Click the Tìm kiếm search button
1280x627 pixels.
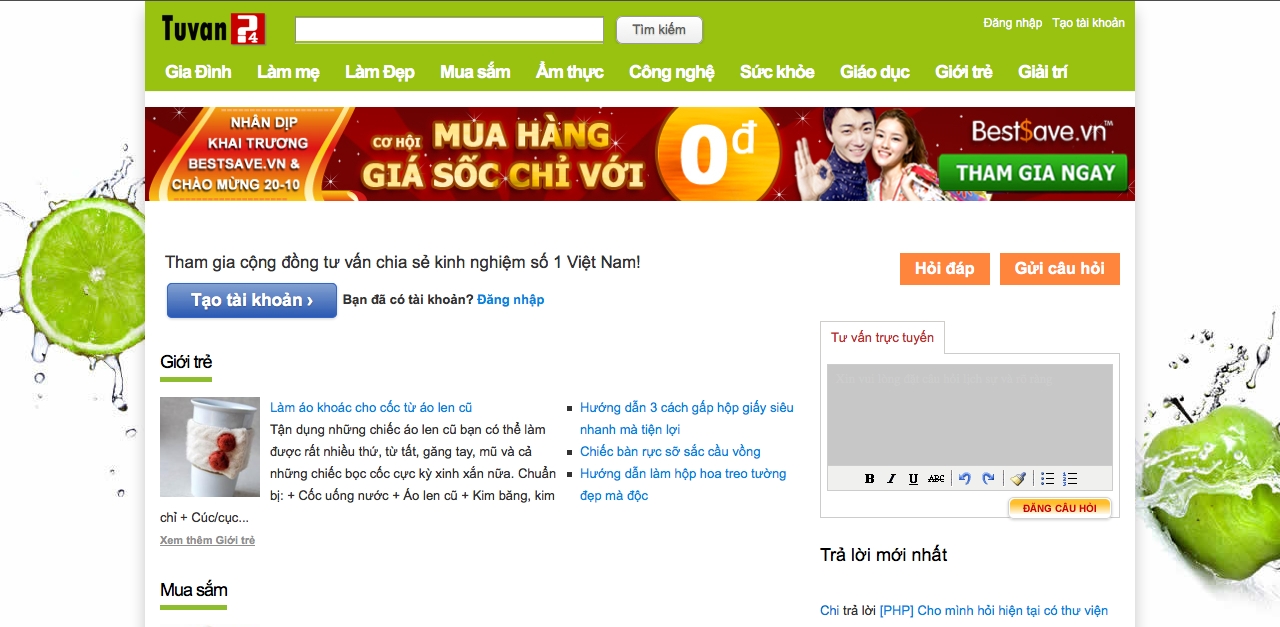[x=659, y=30]
